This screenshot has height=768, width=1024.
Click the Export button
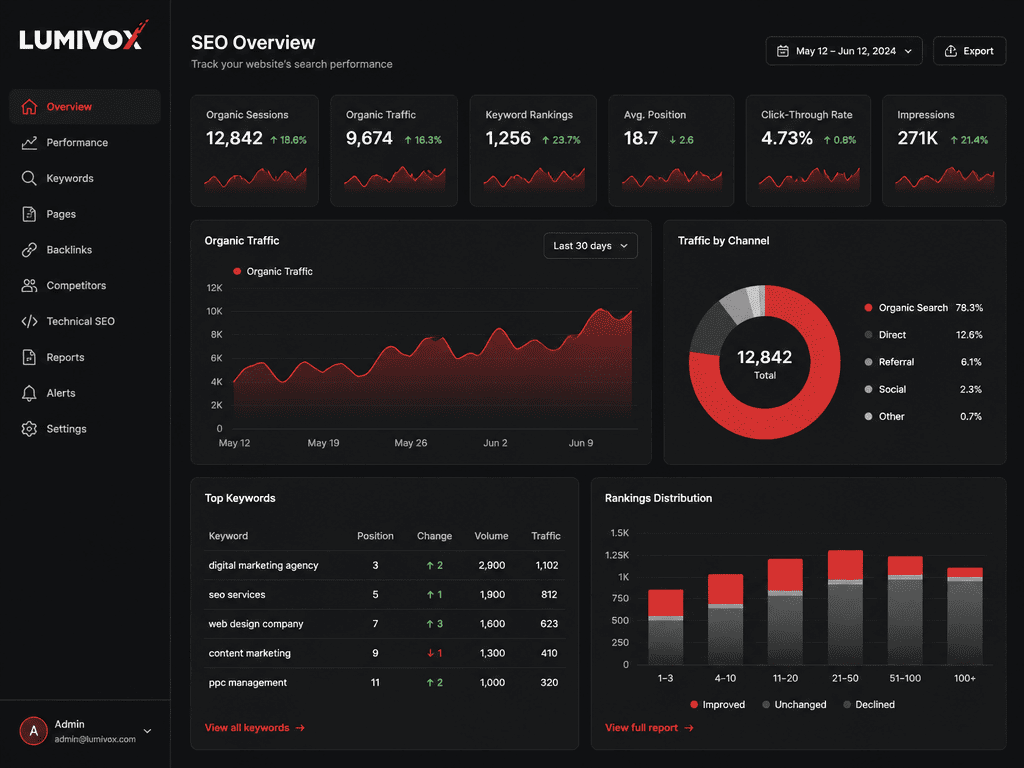[970, 51]
